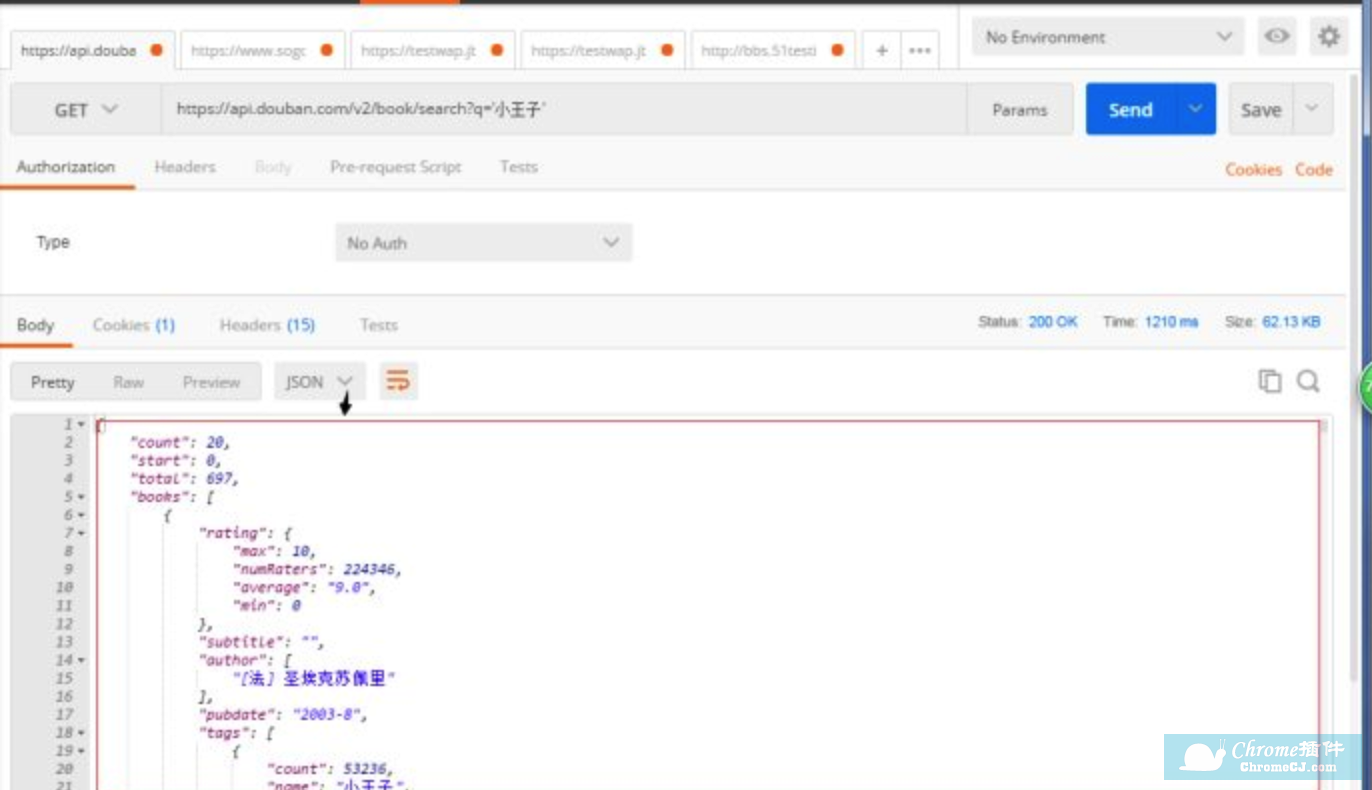The height and width of the screenshot is (790, 1372).
Task: Click the copy response icon
Action: click(x=1270, y=381)
